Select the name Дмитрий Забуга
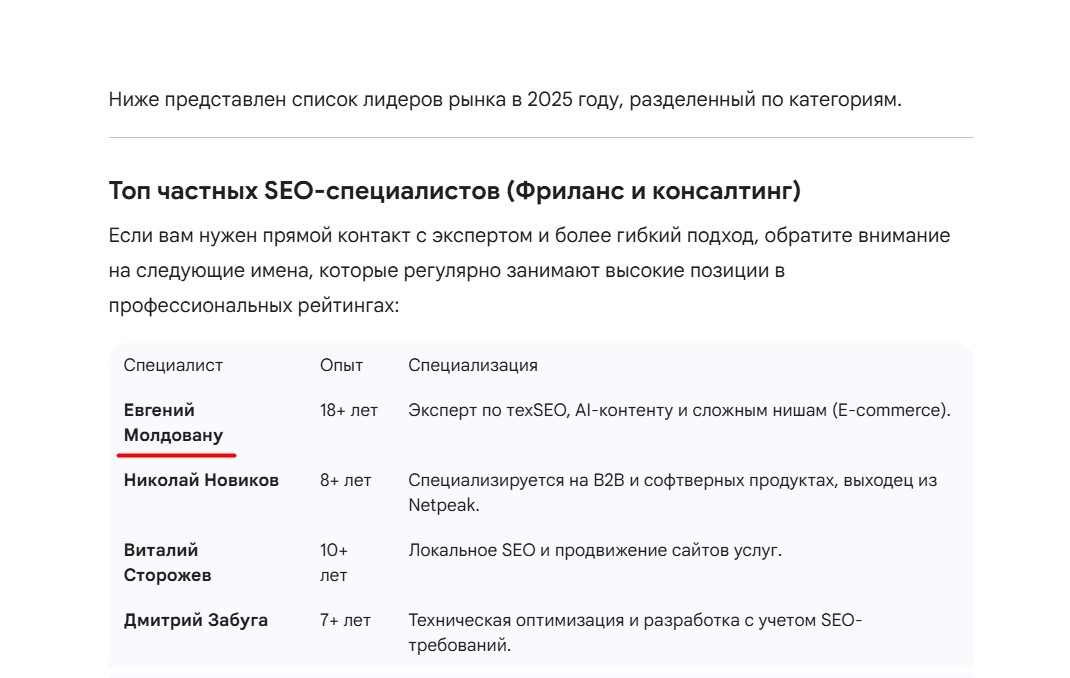 pyautogui.click(x=196, y=620)
